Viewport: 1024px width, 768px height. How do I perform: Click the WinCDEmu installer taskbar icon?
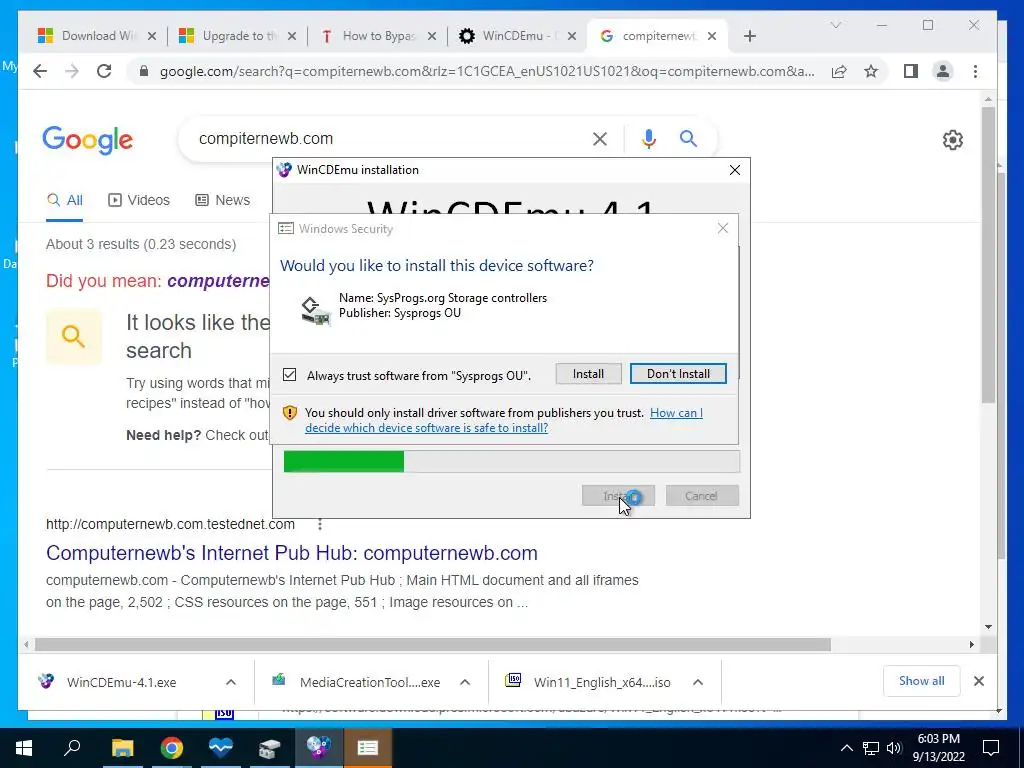319,748
